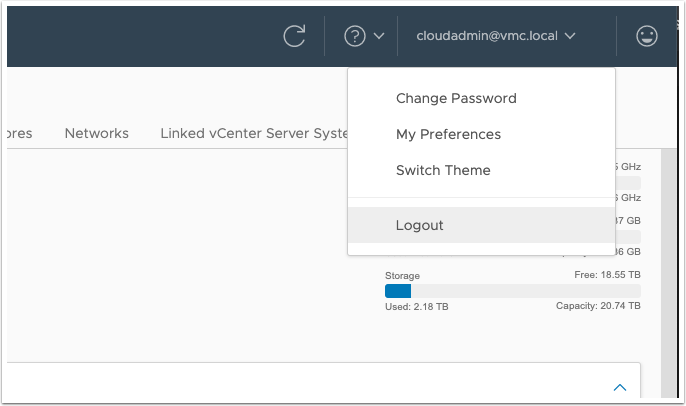The height and width of the screenshot is (406, 686).
Task: Click the 'Free: 18.55 TB' storage label
Action: 603,273
